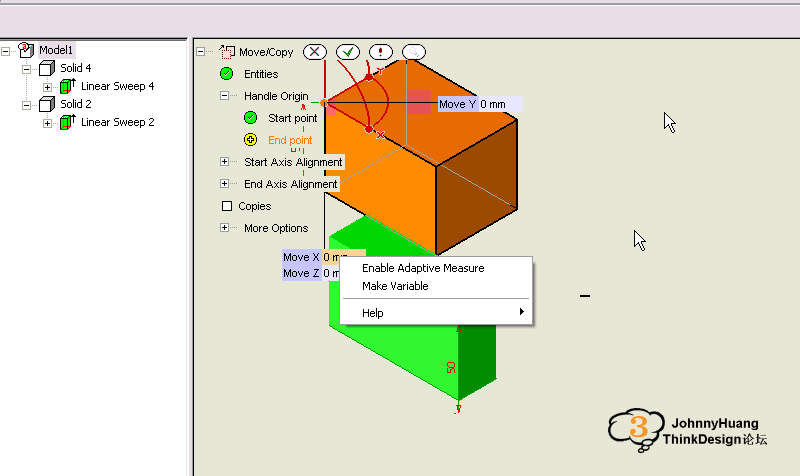The width and height of the screenshot is (800, 476).
Task: Click the green solid's dark side face
Action: point(477,360)
